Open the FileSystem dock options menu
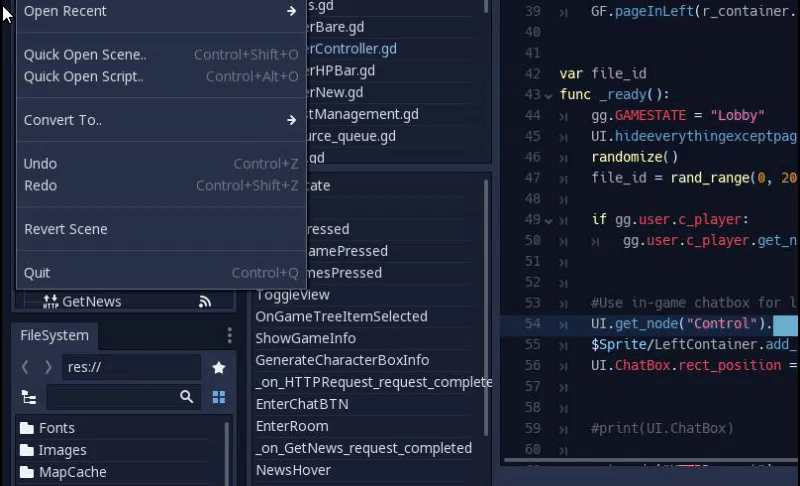The height and width of the screenshot is (486, 800). (230, 336)
